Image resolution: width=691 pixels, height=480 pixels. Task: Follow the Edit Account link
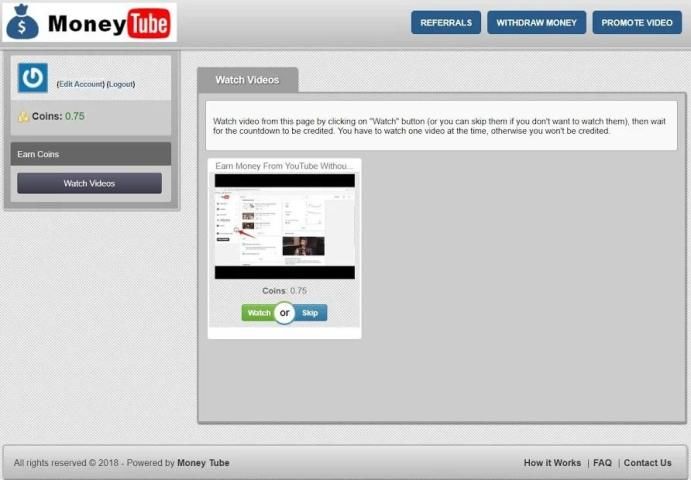(x=80, y=84)
